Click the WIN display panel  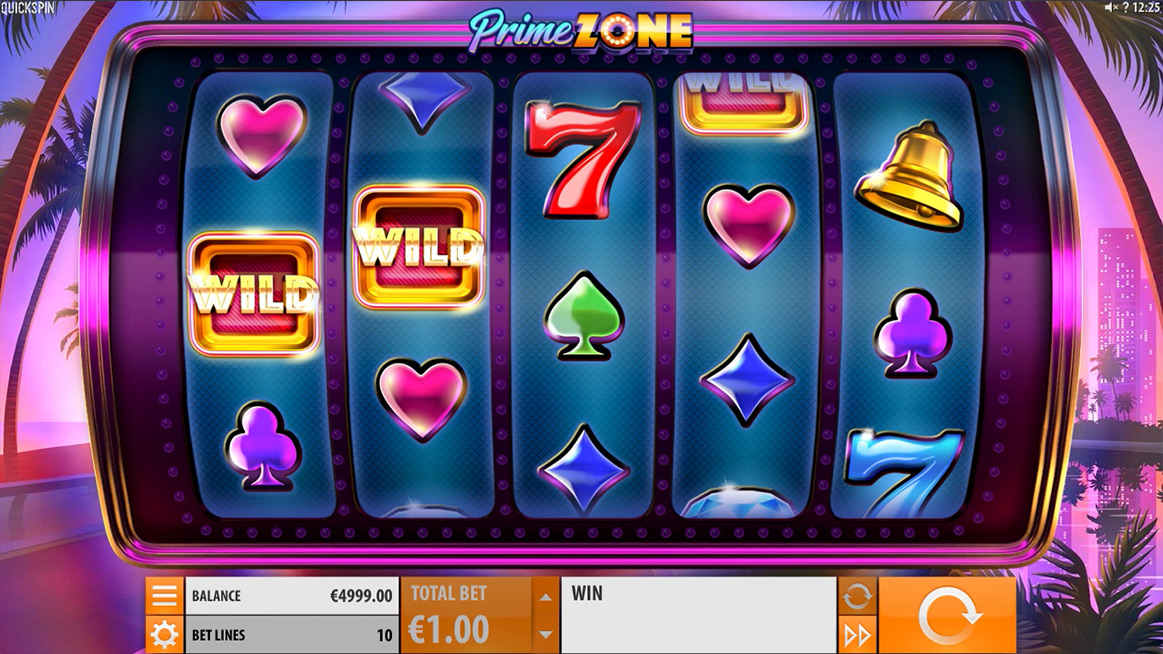pyautogui.click(x=699, y=615)
